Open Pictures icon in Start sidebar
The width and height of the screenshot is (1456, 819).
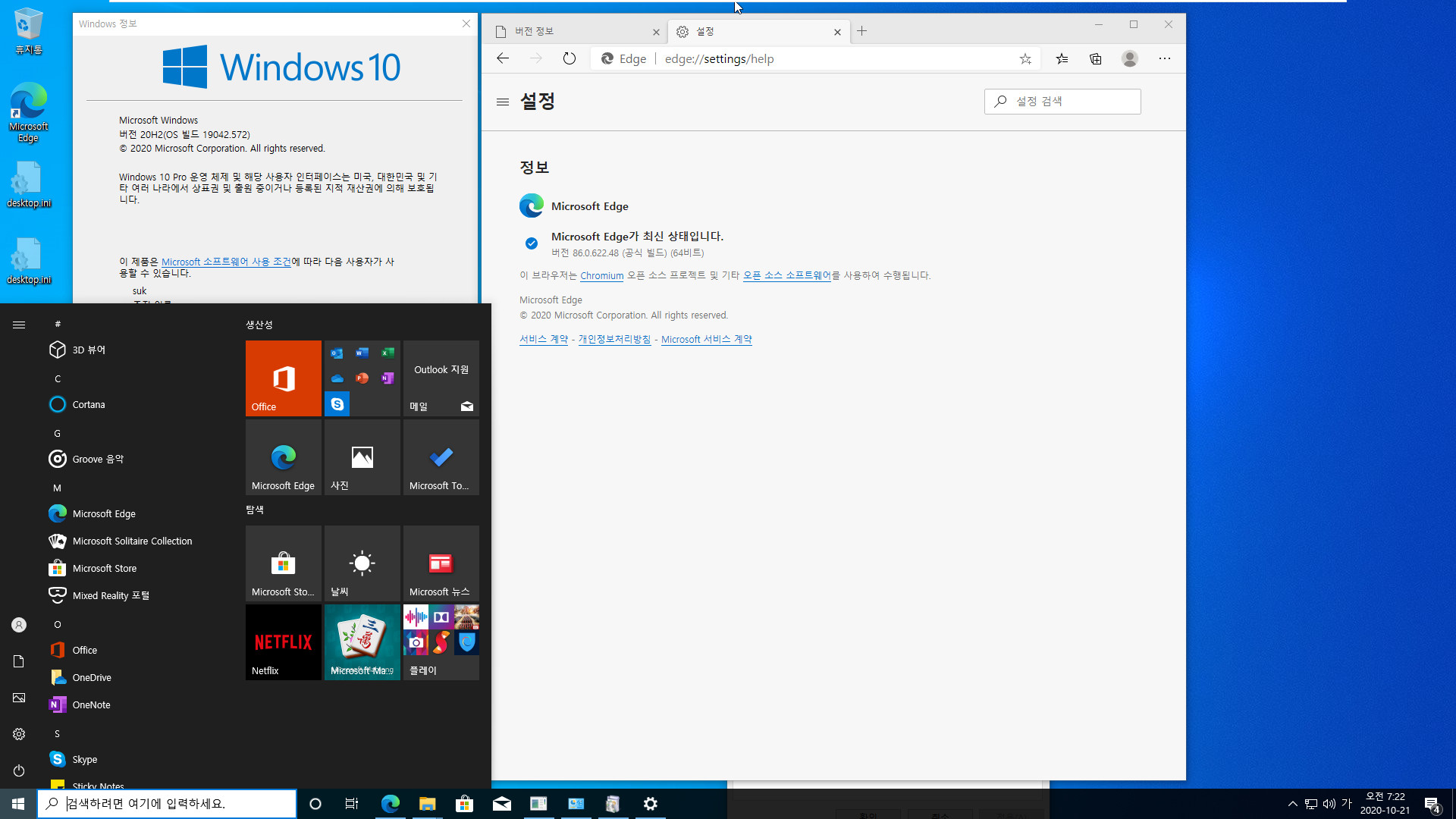(19, 698)
